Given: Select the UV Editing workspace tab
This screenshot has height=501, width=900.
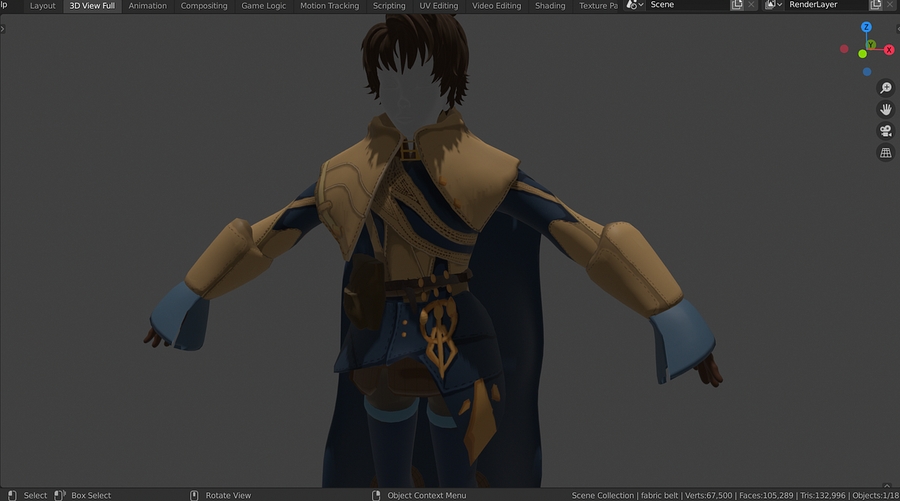Looking at the screenshot, I should pyautogui.click(x=439, y=6).
